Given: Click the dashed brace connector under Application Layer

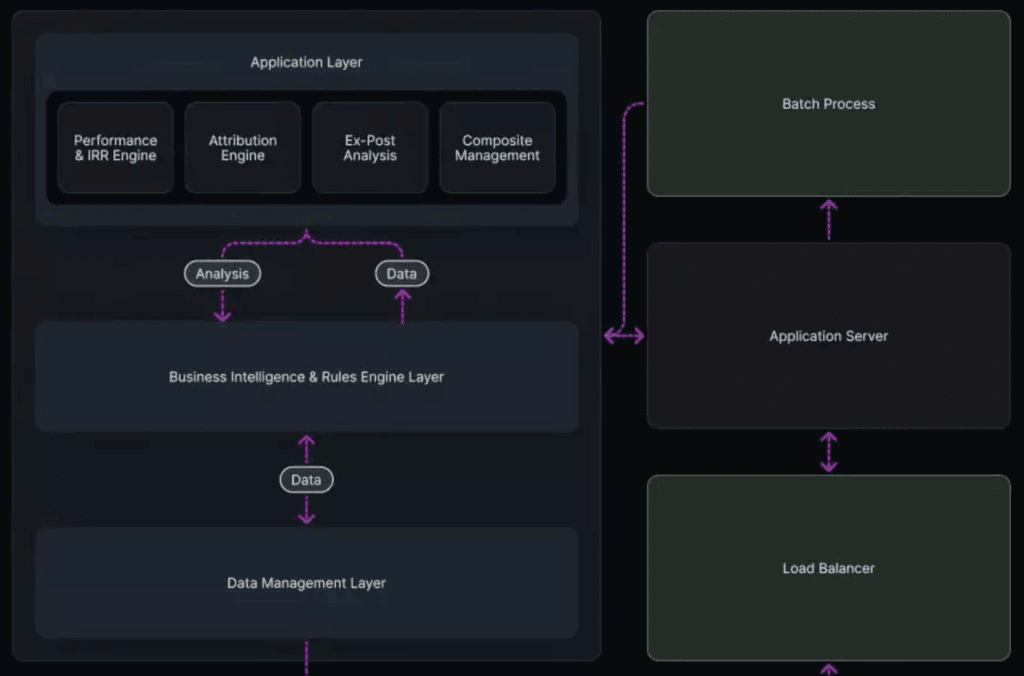Looking at the screenshot, I should coord(306,240).
